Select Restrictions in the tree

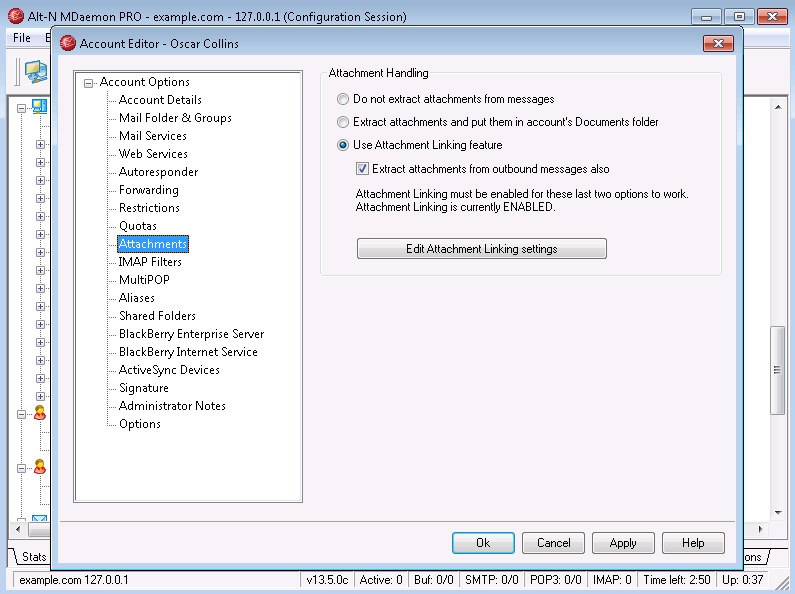[x=149, y=208]
